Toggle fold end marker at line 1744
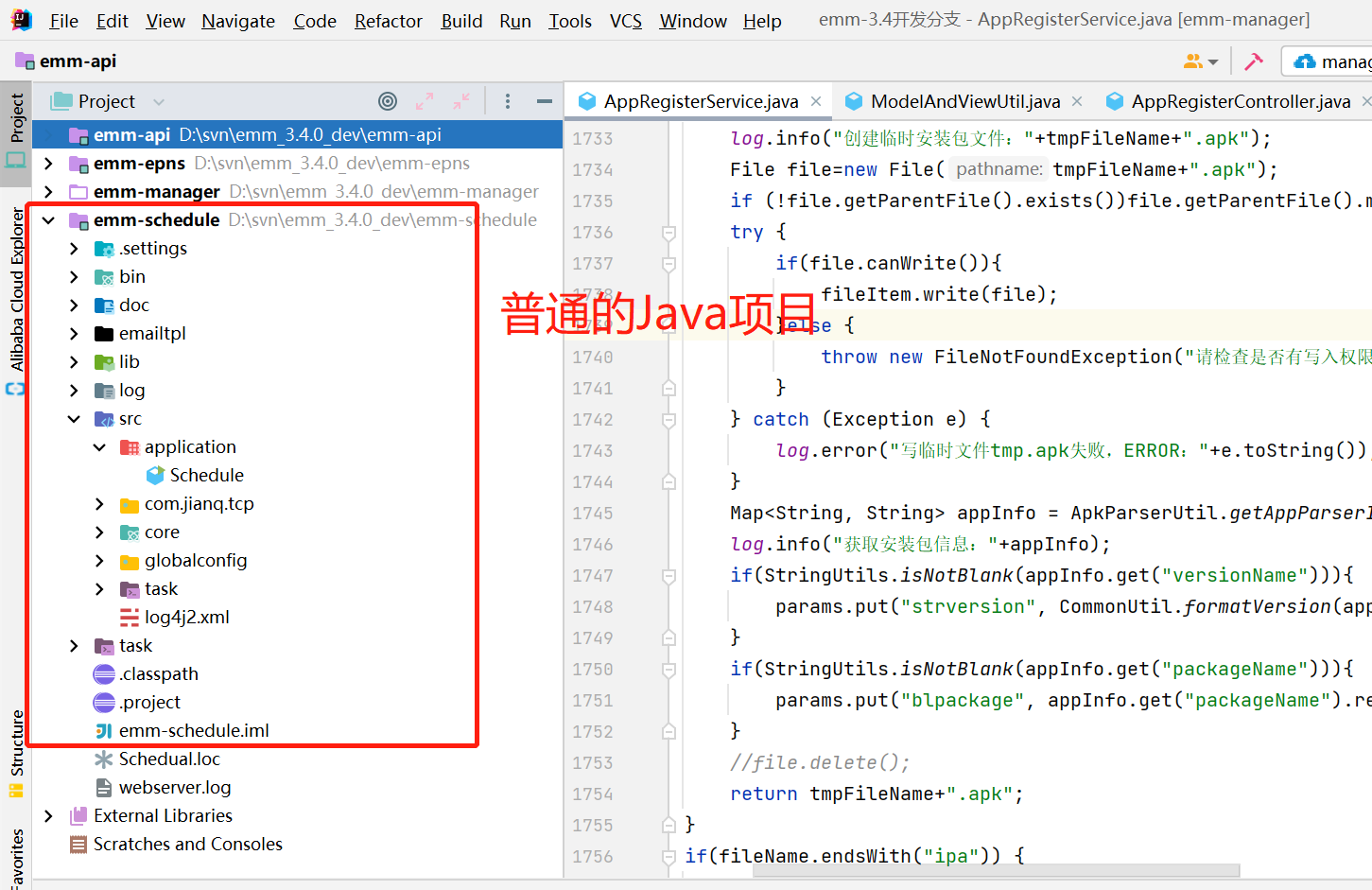This screenshot has height=890, width=1372. coord(669,482)
